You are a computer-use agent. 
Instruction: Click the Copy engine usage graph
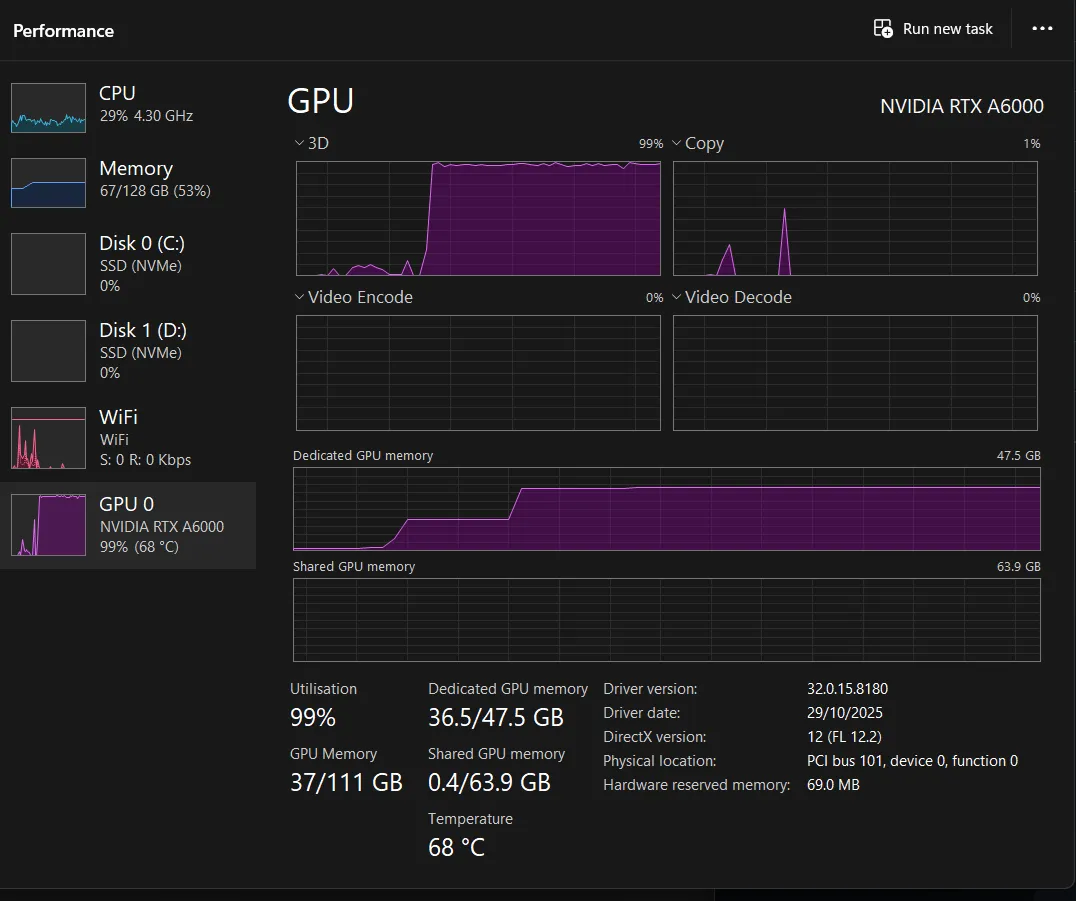pos(855,218)
